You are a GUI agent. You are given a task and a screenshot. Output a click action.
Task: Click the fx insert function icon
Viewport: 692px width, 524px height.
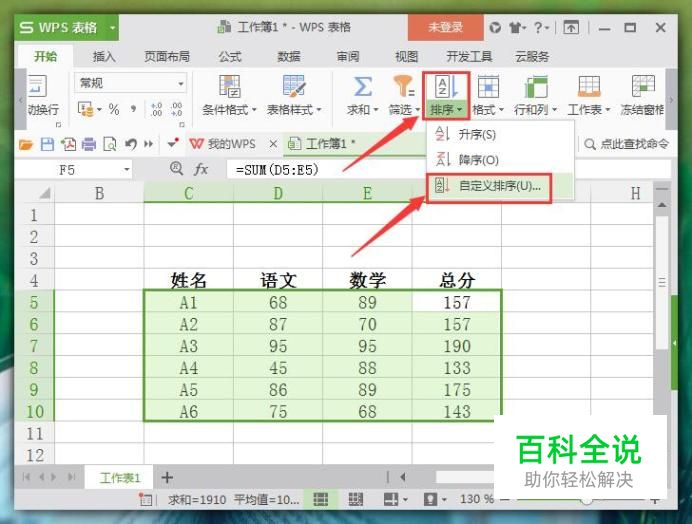click(x=201, y=169)
